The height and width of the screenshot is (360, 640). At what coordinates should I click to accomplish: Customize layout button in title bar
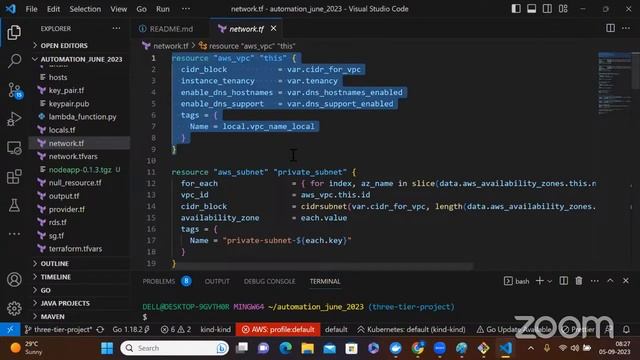tap(563, 9)
